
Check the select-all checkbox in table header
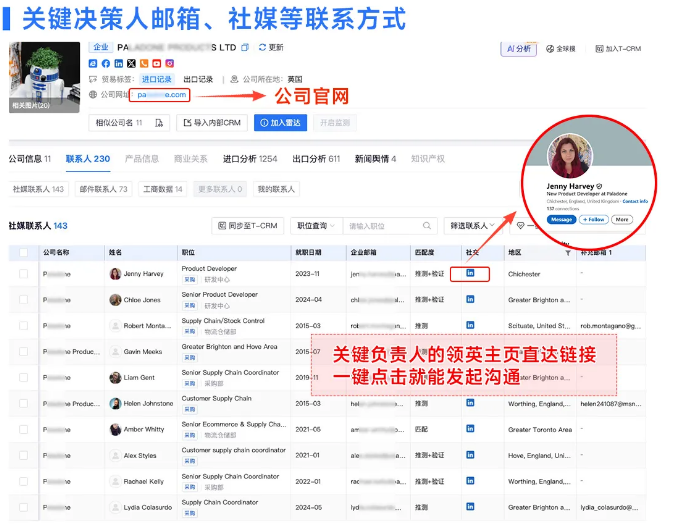23,253
